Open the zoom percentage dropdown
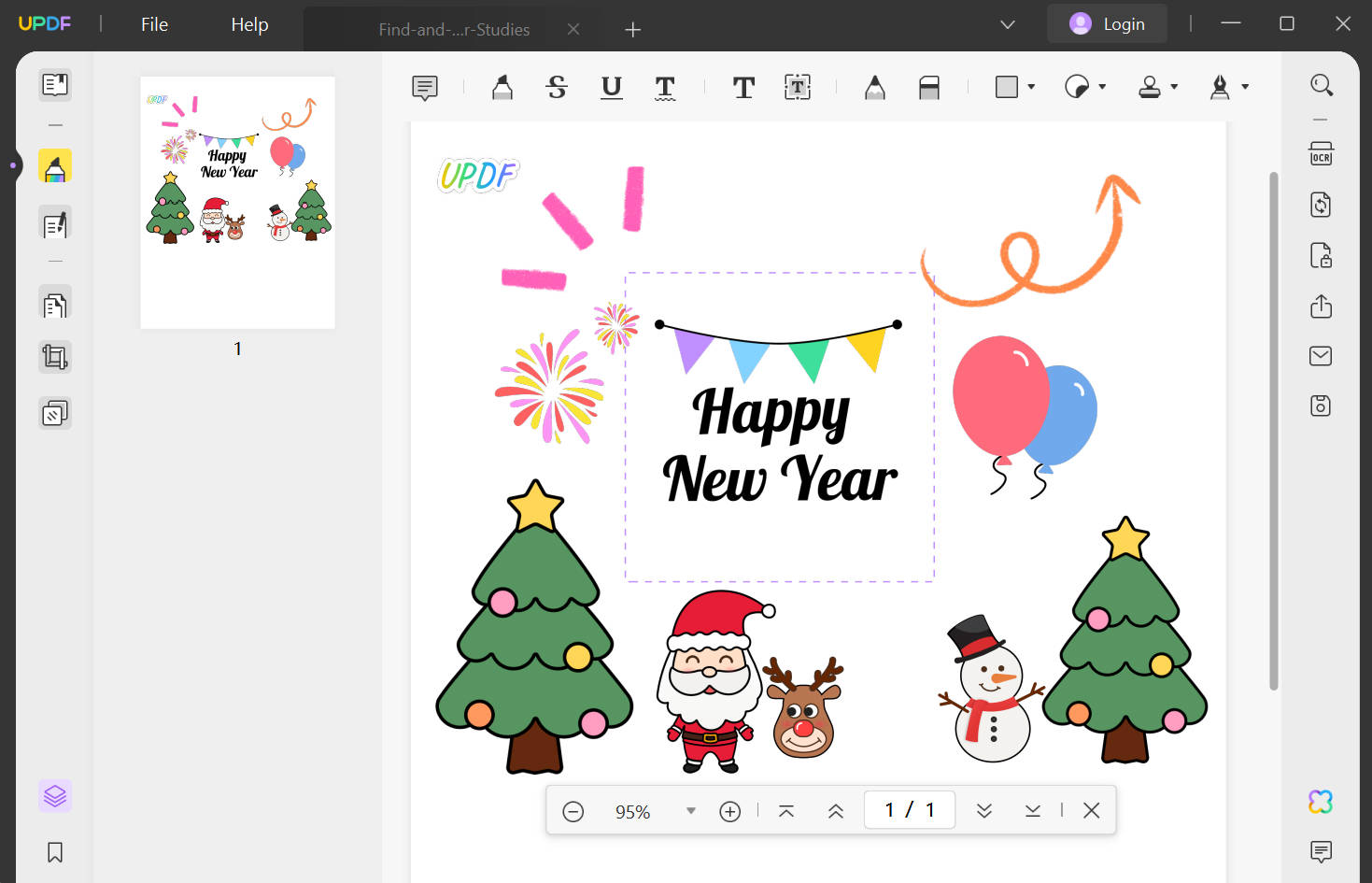This screenshot has height=883, width=1372. 691,811
